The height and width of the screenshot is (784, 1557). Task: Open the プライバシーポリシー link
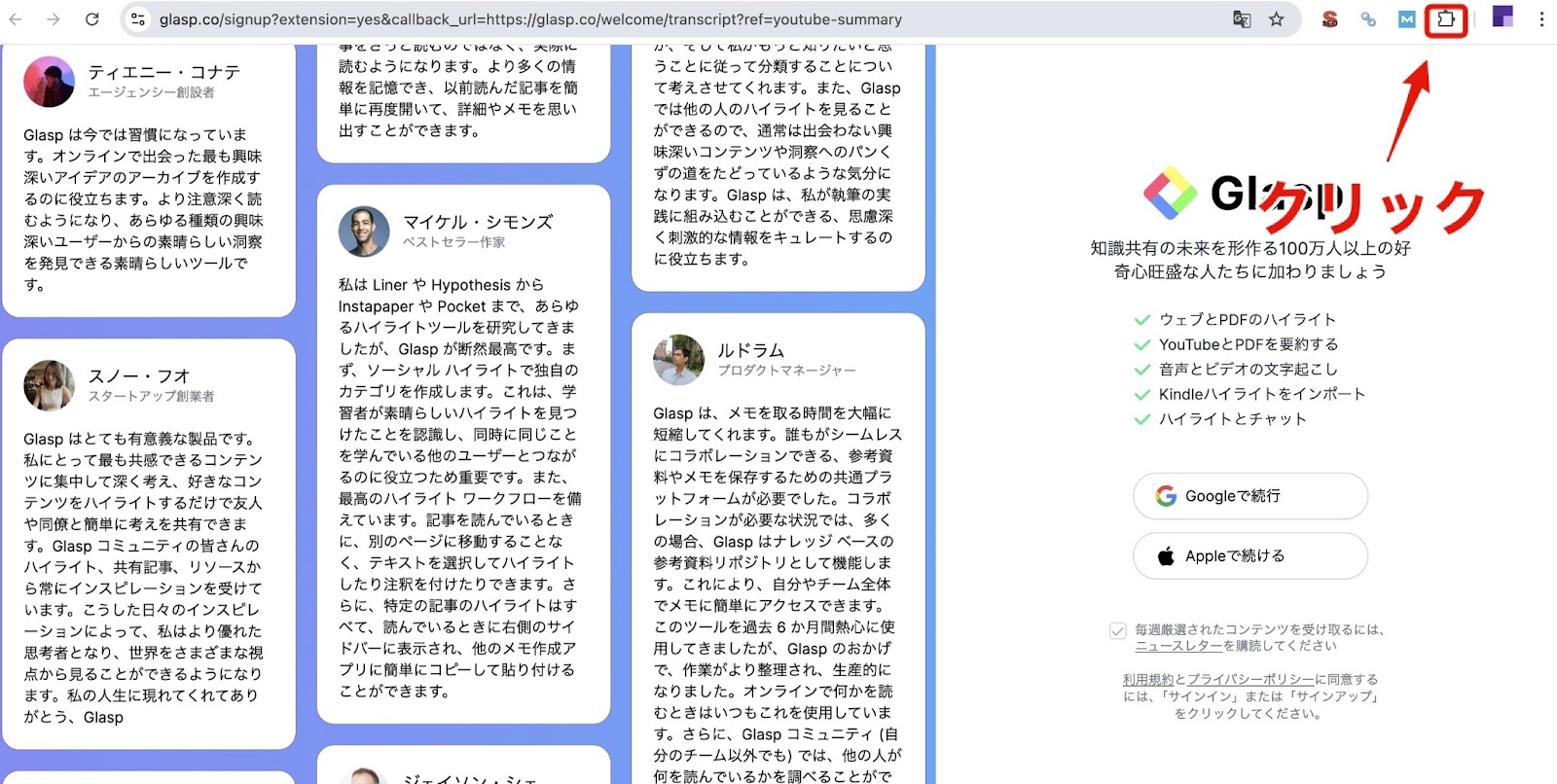(x=1250, y=680)
